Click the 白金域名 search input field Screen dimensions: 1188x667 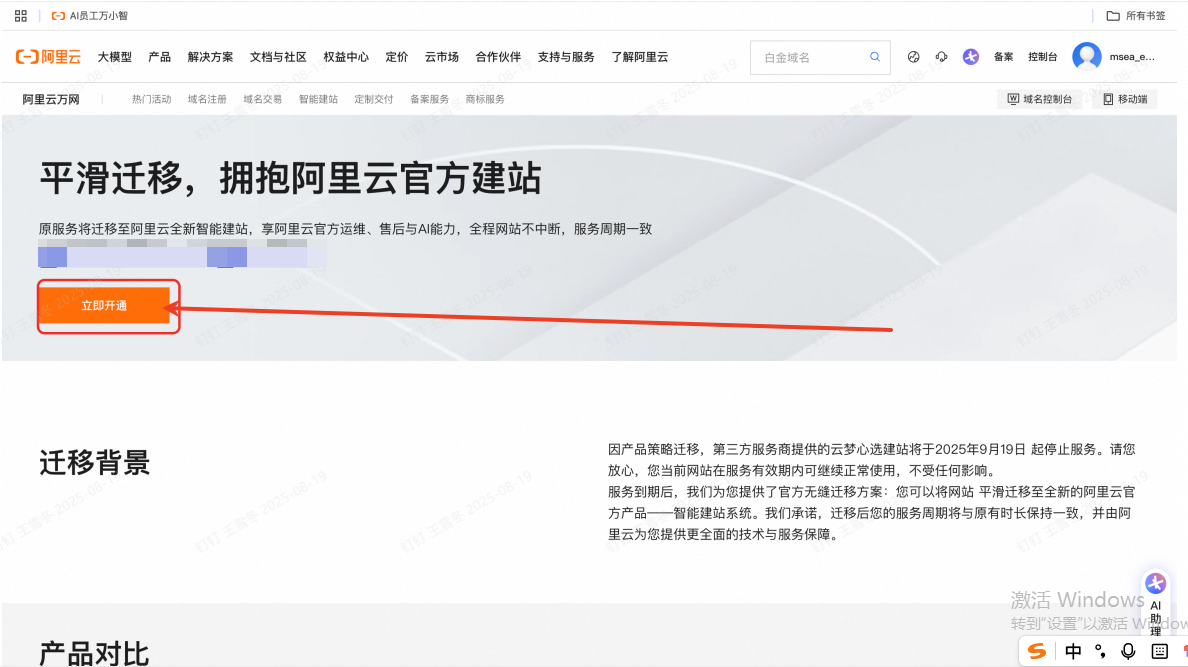click(x=810, y=58)
